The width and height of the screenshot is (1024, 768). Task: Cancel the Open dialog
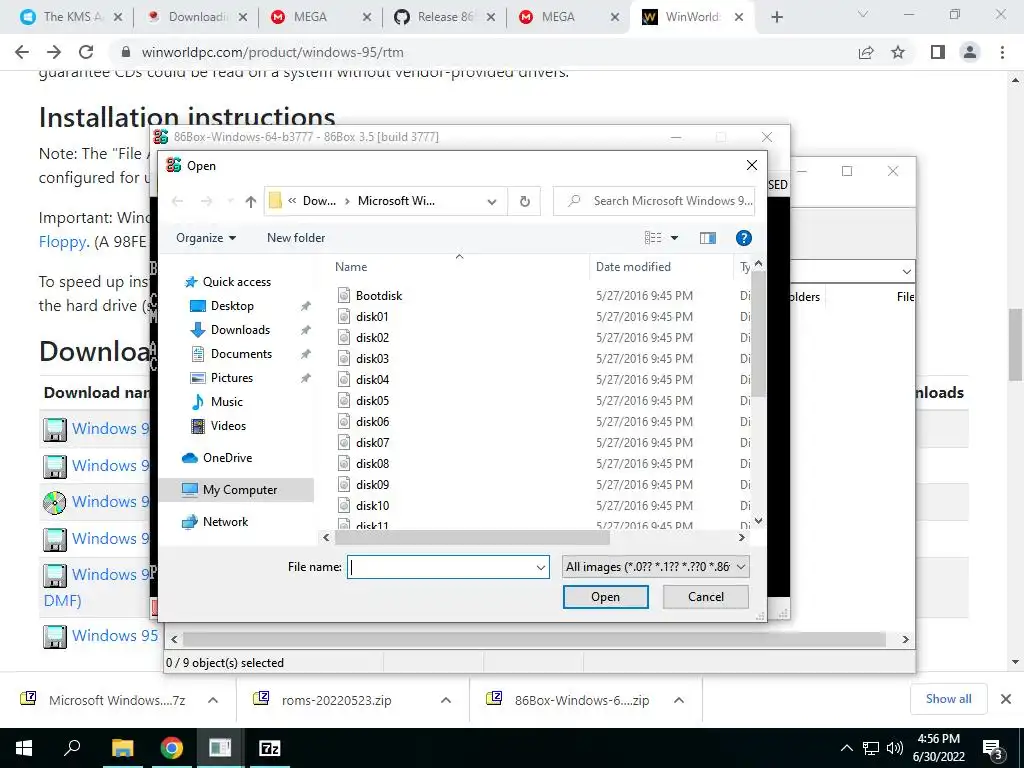click(705, 596)
